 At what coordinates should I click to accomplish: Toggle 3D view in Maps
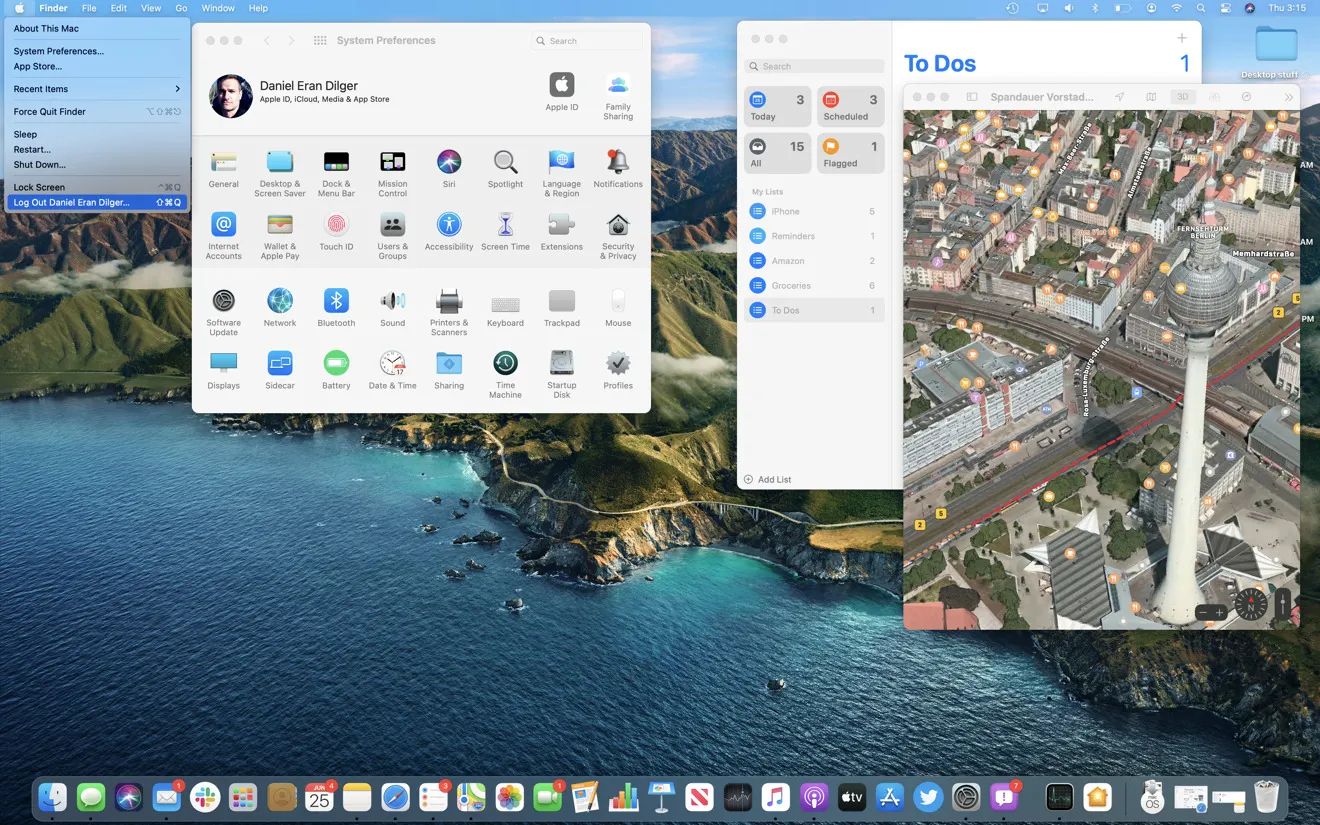1183,97
